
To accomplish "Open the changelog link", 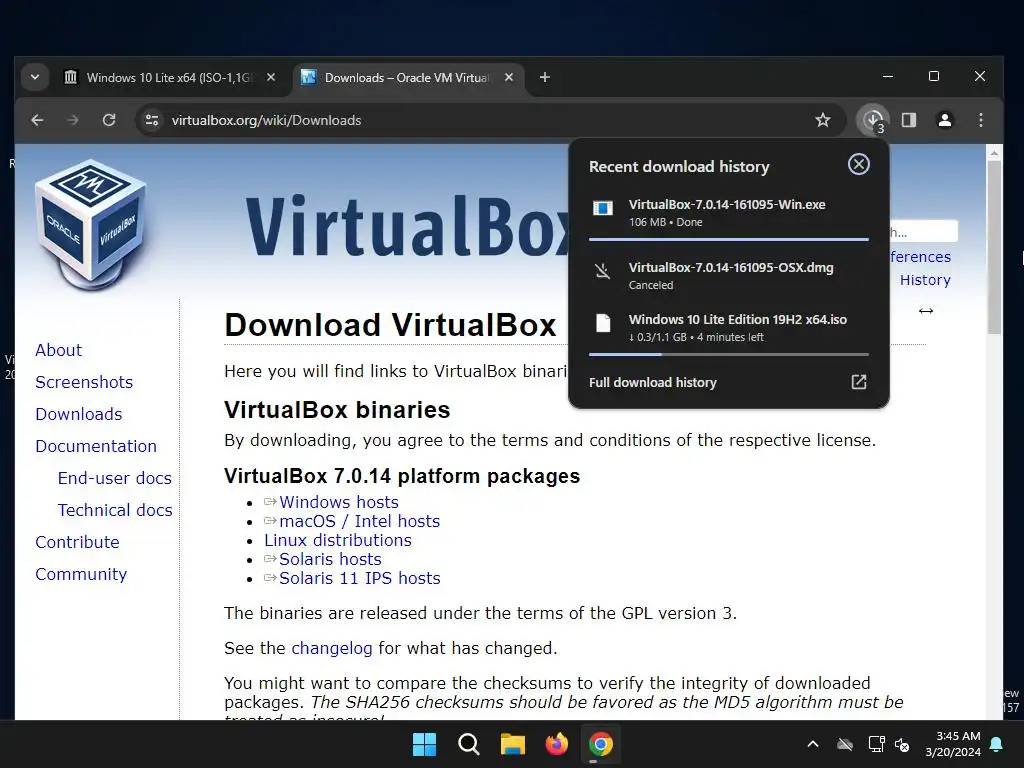I will pyautogui.click(x=332, y=648).
